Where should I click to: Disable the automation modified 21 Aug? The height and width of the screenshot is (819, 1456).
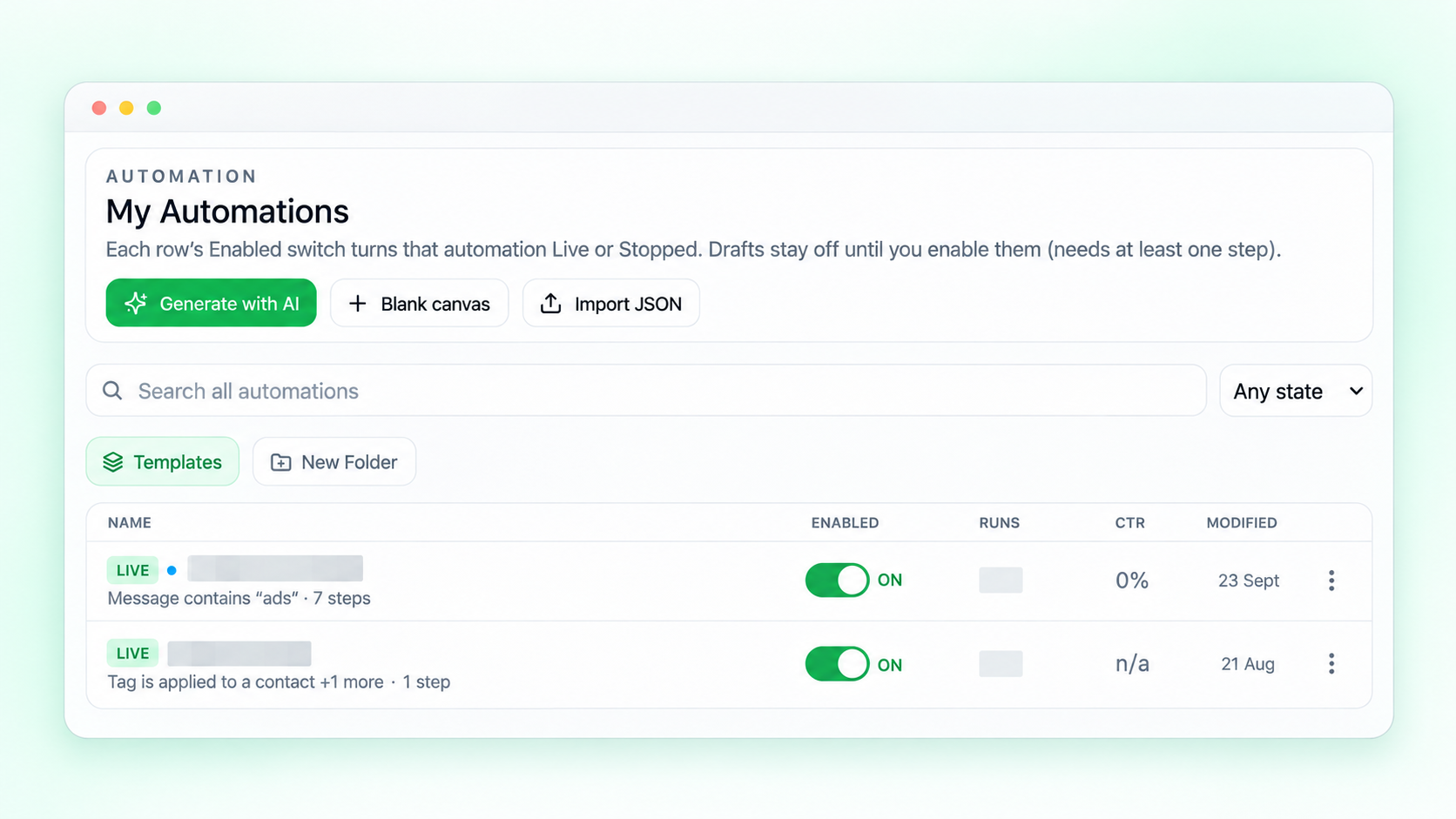click(837, 664)
